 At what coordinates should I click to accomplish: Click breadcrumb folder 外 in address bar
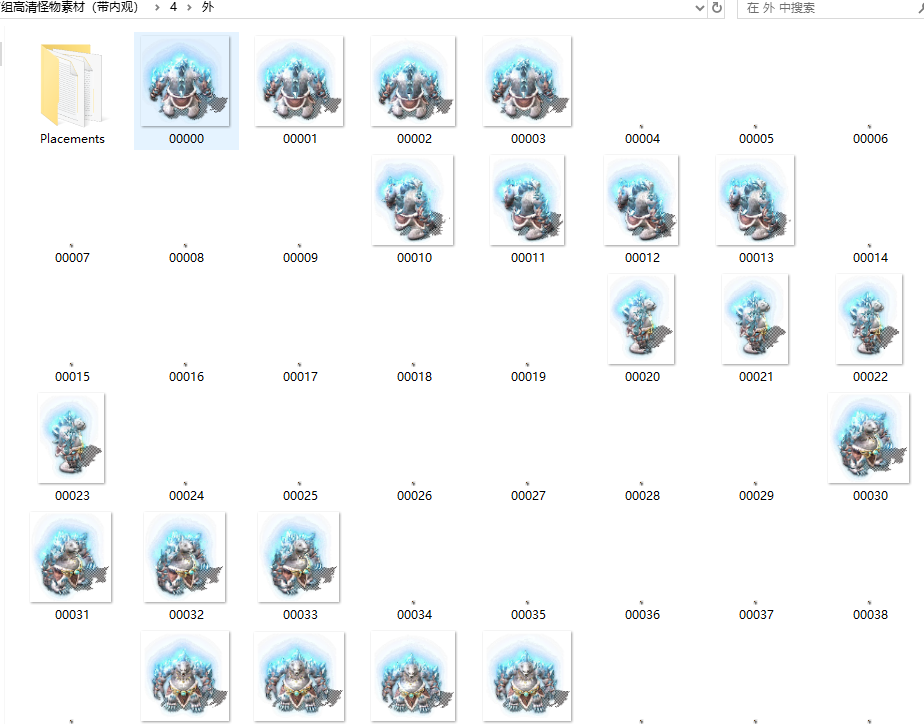[207, 7]
